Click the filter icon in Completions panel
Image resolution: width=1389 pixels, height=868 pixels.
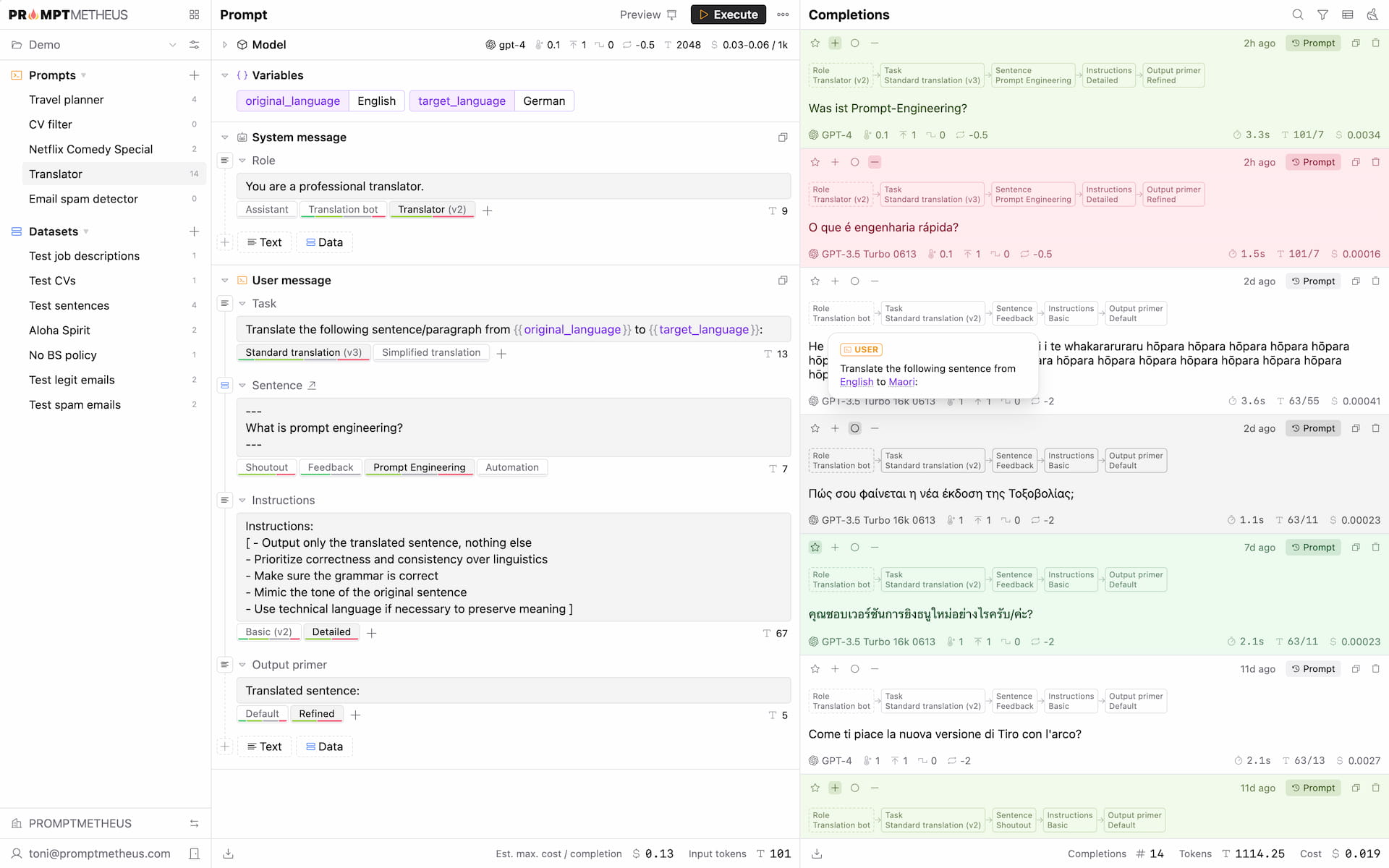point(1323,14)
